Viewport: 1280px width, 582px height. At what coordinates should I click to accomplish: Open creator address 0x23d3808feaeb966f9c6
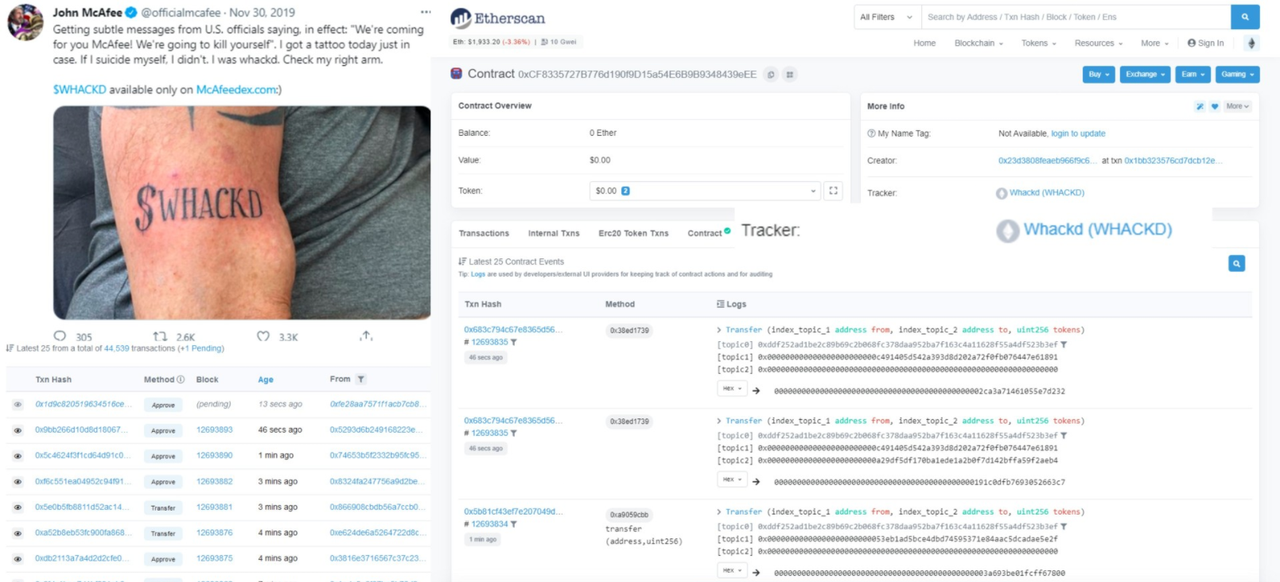pos(1047,160)
